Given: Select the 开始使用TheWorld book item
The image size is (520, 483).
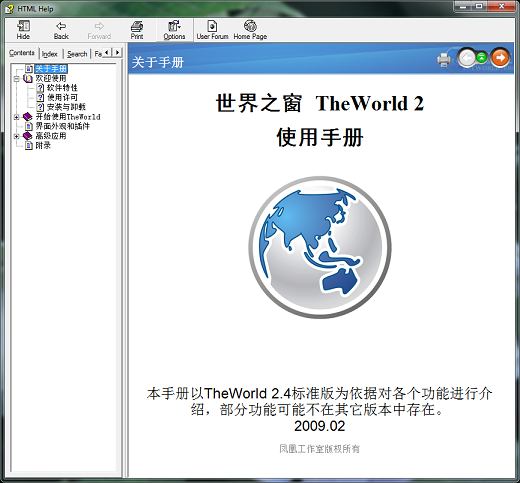Looking at the screenshot, I should [68, 117].
